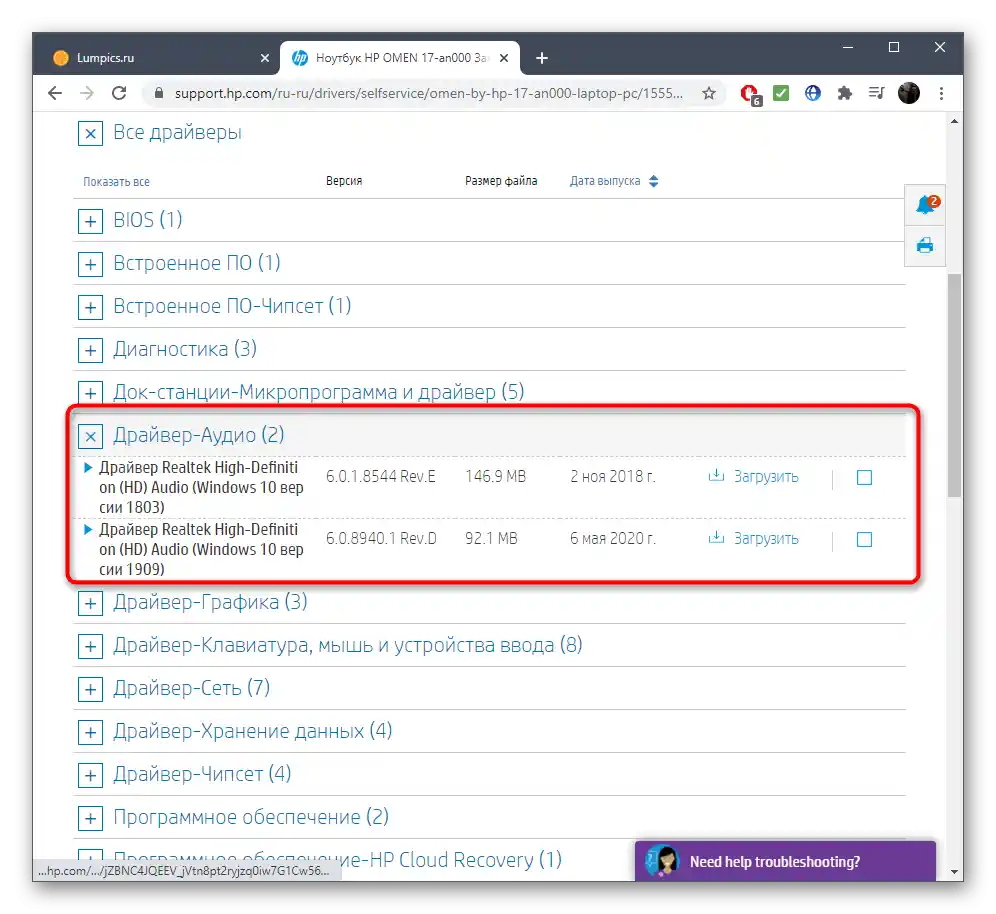The width and height of the screenshot is (996, 914).
Task: Click scrollbar down arrow
Action: point(954,872)
